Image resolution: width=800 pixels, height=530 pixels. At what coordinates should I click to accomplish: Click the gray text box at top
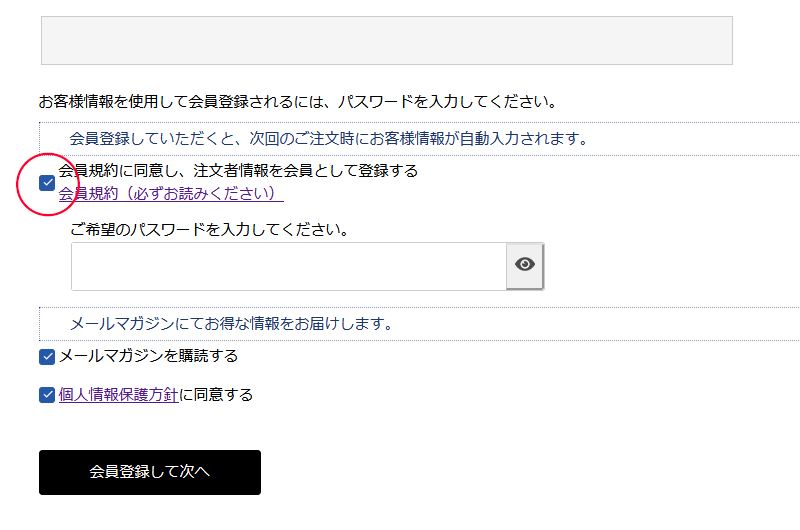click(x=386, y=41)
